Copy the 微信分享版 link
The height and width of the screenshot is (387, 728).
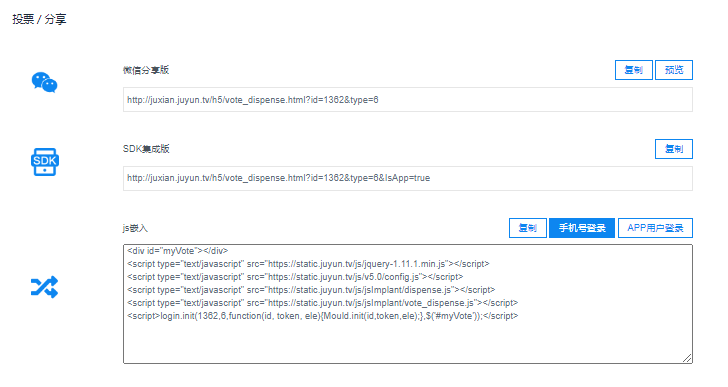pyautogui.click(x=634, y=70)
